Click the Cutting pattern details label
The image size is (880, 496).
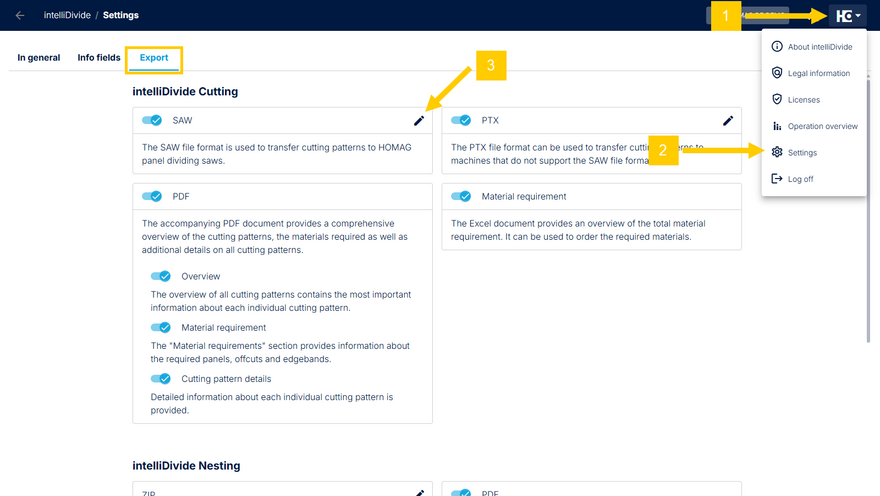(x=226, y=379)
